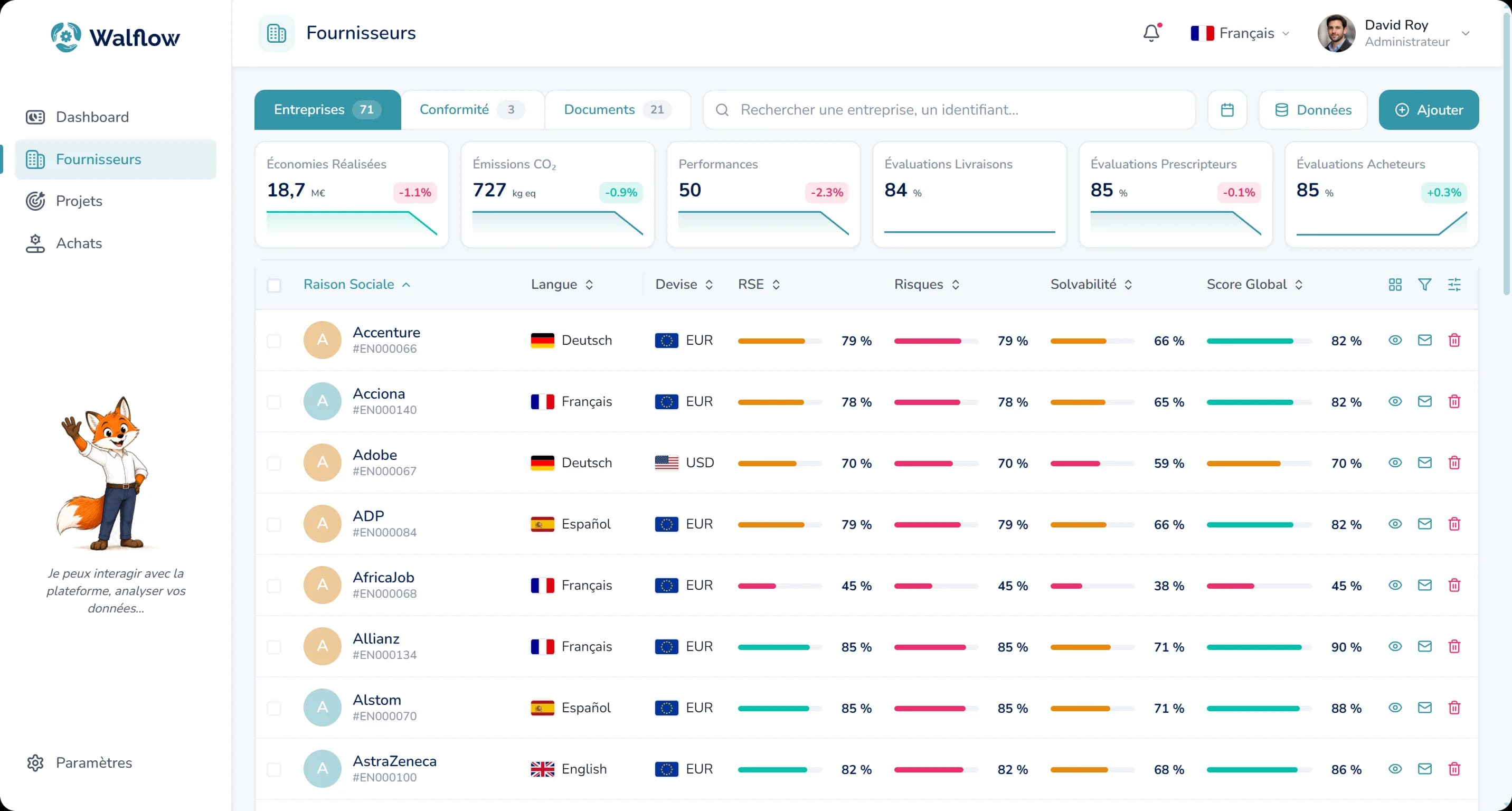Open the Économies Réalisées card
The image size is (1512, 811).
tap(352, 194)
